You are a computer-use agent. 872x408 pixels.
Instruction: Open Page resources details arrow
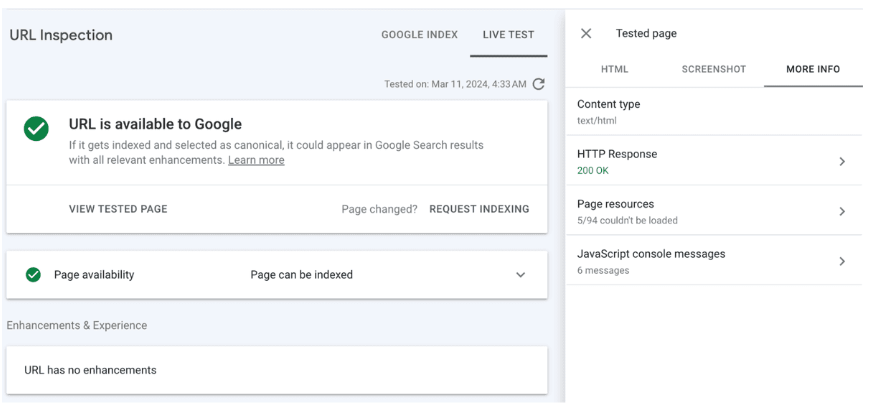tap(842, 211)
